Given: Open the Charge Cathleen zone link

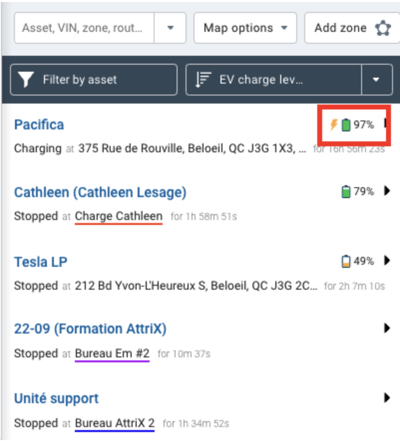Looking at the screenshot, I should [x=119, y=216].
